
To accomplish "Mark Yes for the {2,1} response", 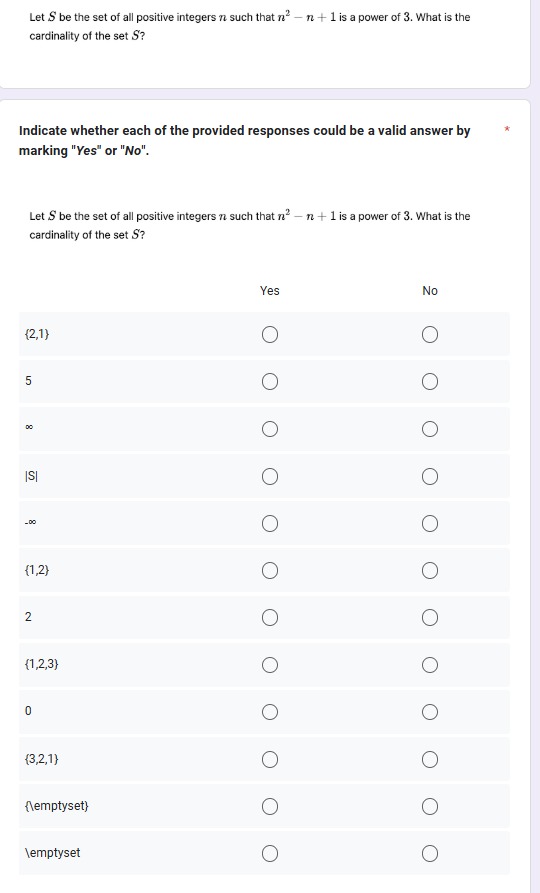I will (270, 334).
